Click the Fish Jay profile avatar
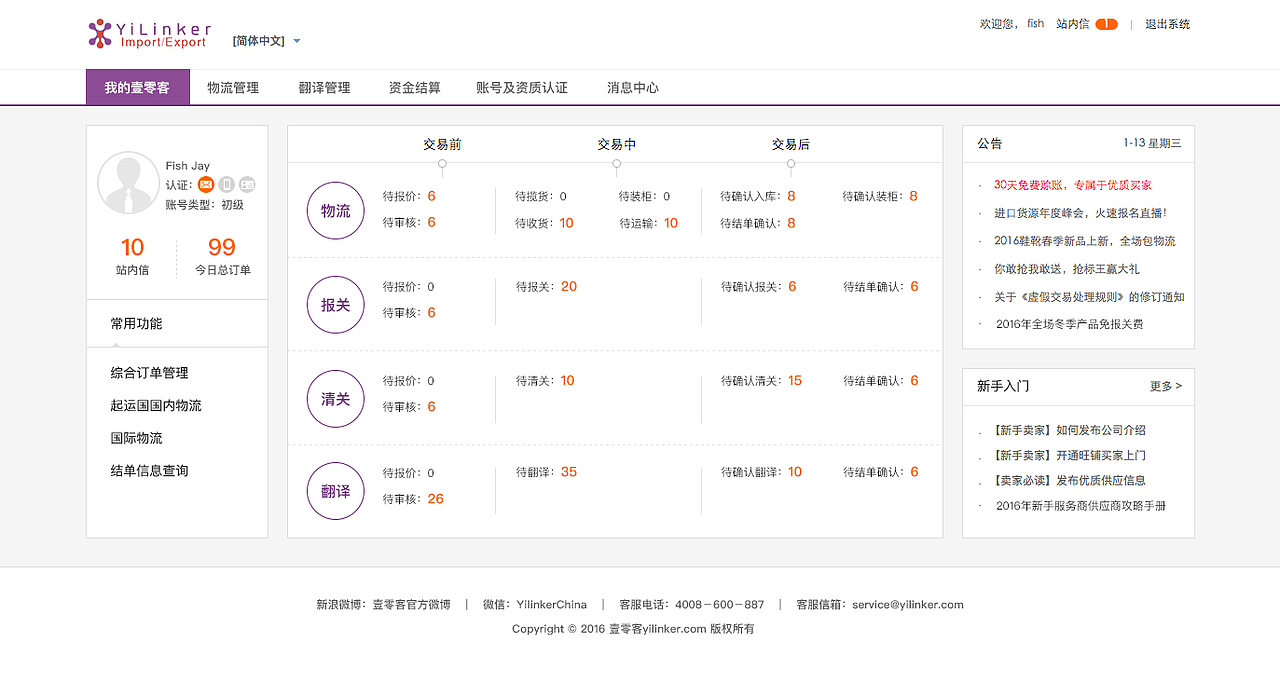This screenshot has height=696, width=1280. click(129, 183)
